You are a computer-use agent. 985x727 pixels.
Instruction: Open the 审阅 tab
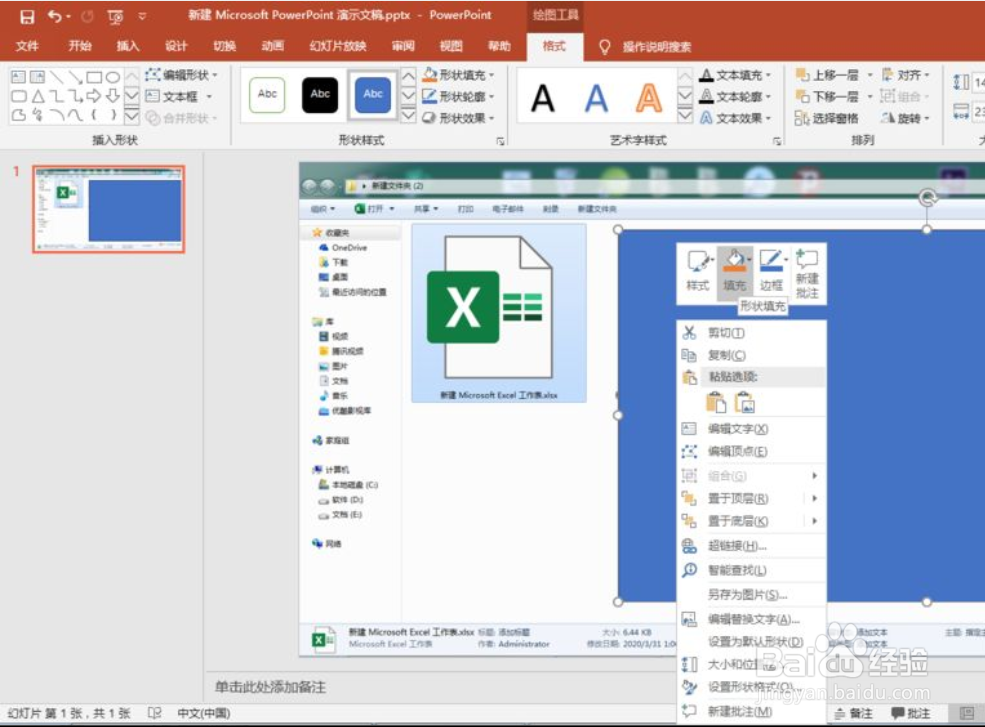click(x=403, y=46)
